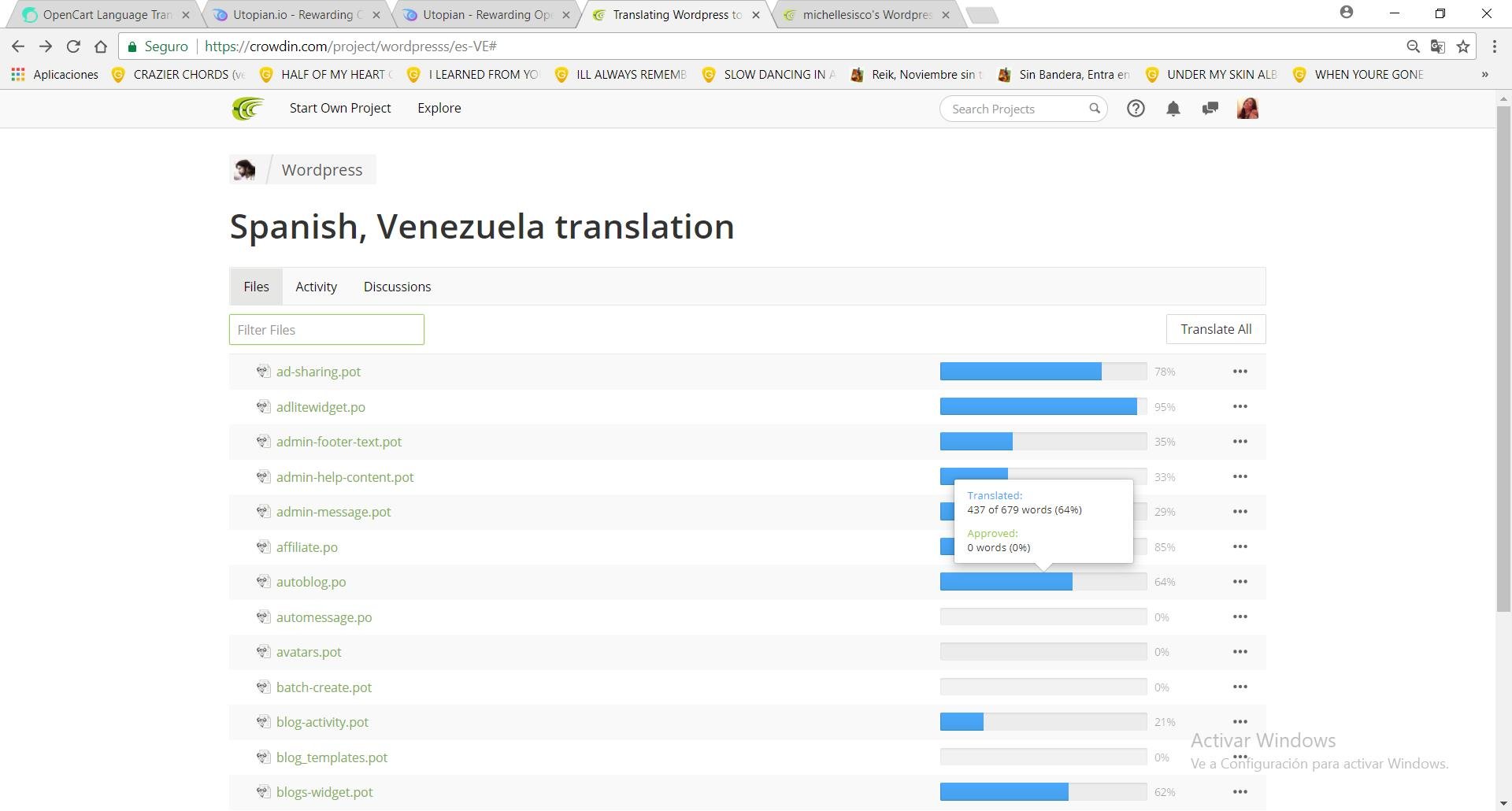Reload the page with the refresh icon
Viewport: 1512px width, 811px height.
[73, 46]
